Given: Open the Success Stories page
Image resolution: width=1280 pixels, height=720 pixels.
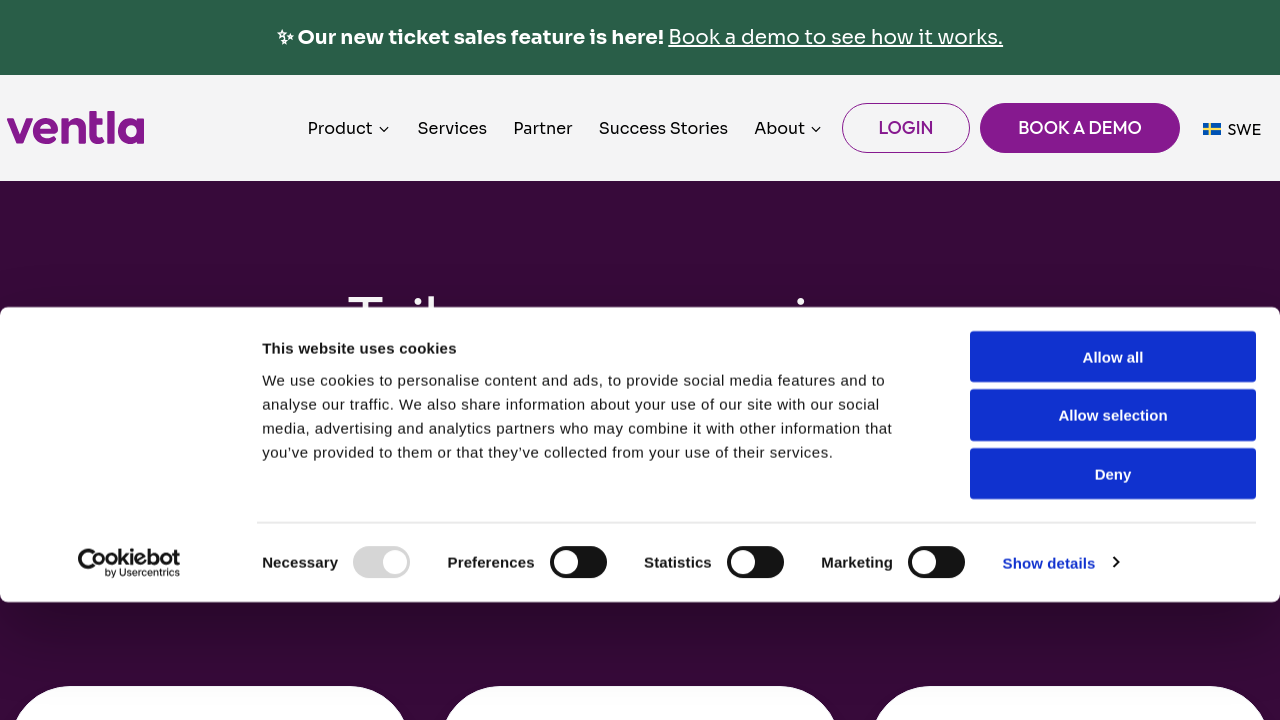Looking at the screenshot, I should (x=663, y=128).
